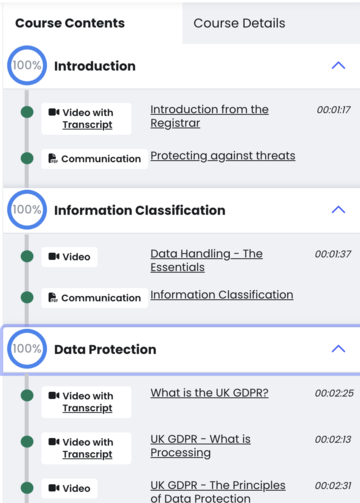Click the document icon beside Protecting against threats

(x=53, y=158)
